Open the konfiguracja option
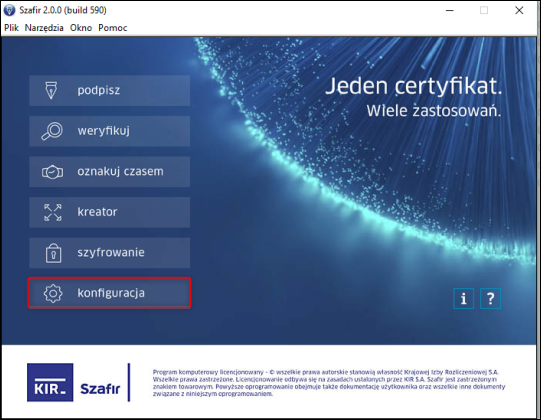 tap(109, 293)
